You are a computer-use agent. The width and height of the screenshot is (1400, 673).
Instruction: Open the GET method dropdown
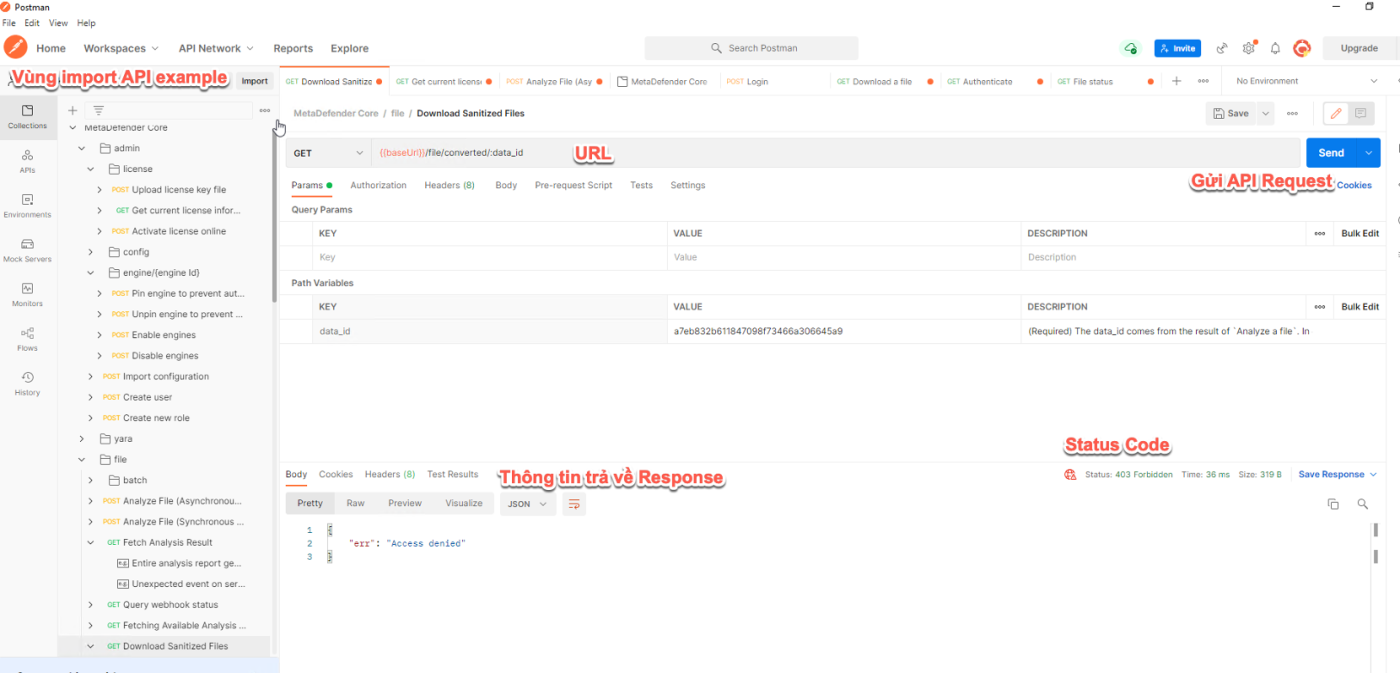tap(328, 153)
